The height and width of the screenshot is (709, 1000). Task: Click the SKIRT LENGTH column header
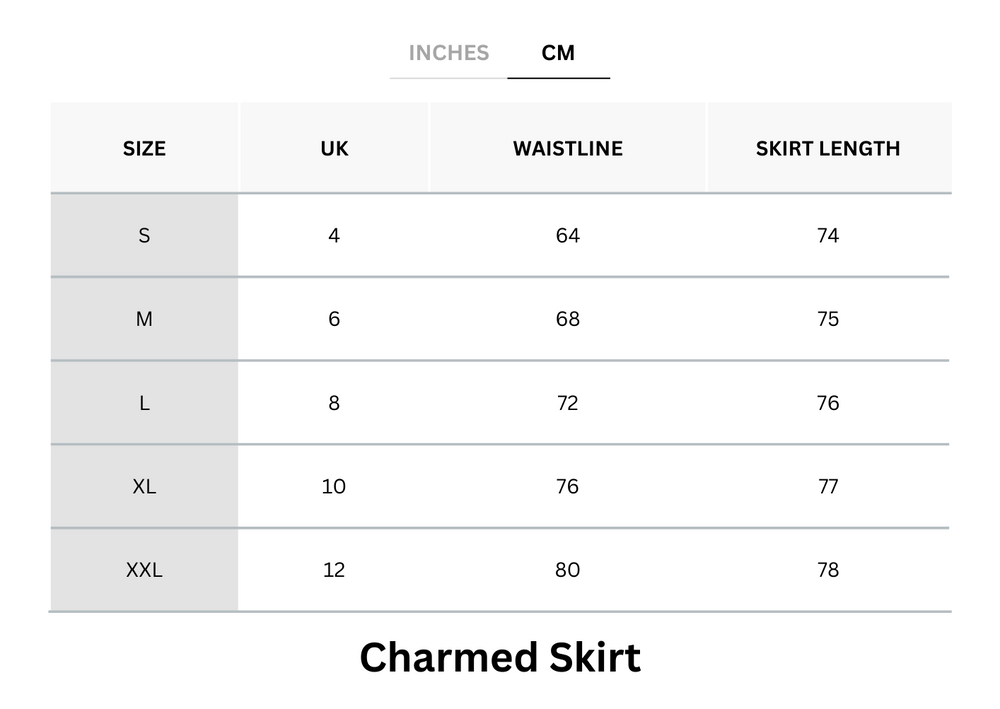[x=828, y=148]
